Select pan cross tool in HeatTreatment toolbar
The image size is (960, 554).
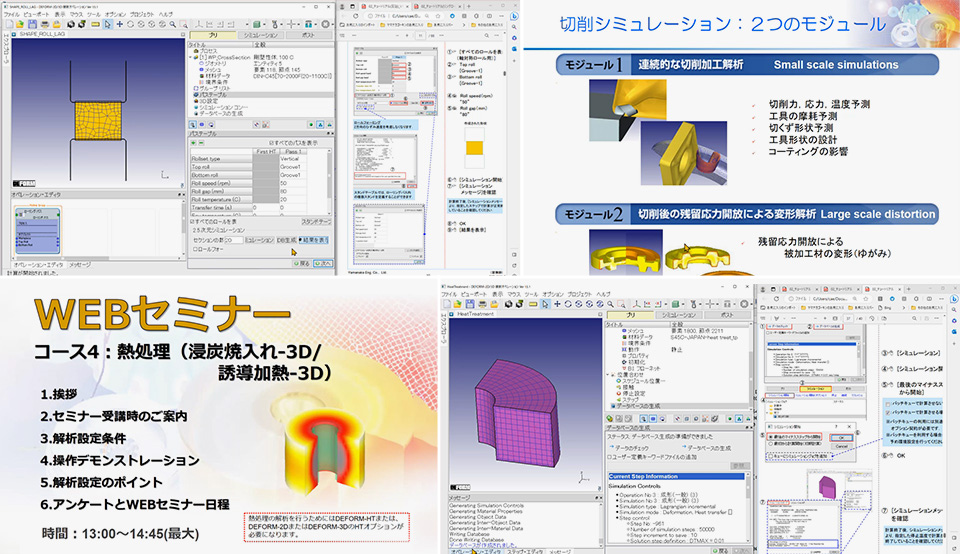[x=557, y=304]
